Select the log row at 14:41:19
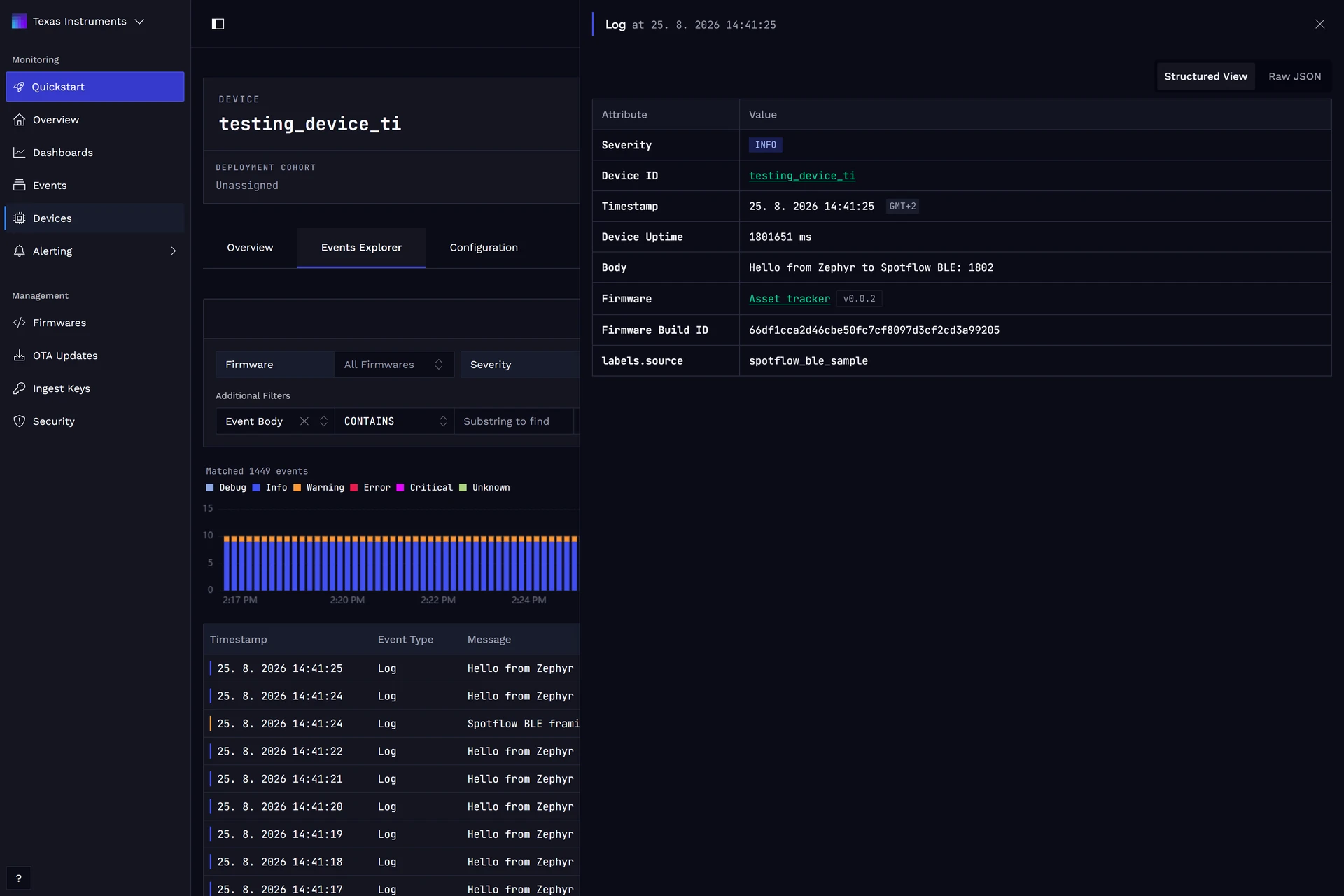The image size is (1344, 896). click(x=391, y=834)
